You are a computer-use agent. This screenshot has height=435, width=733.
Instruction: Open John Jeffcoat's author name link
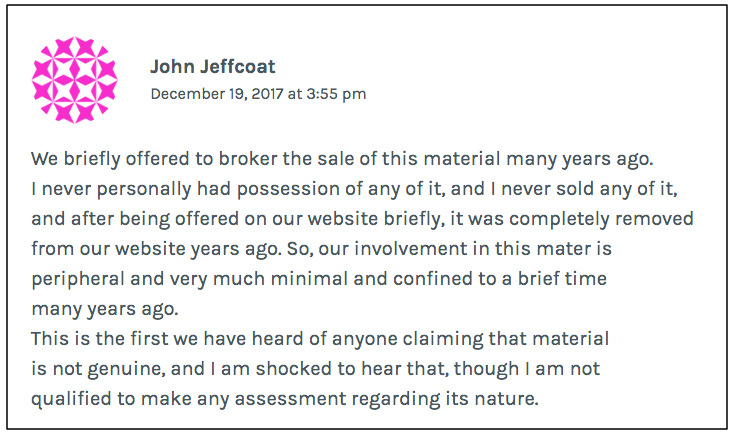213,67
